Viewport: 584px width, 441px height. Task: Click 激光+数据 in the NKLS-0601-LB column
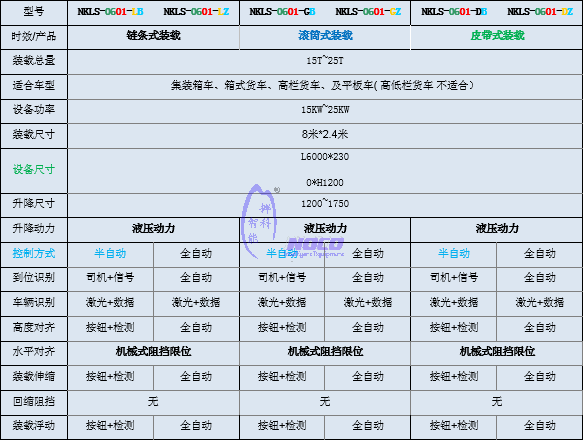click(x=110, y=302)
